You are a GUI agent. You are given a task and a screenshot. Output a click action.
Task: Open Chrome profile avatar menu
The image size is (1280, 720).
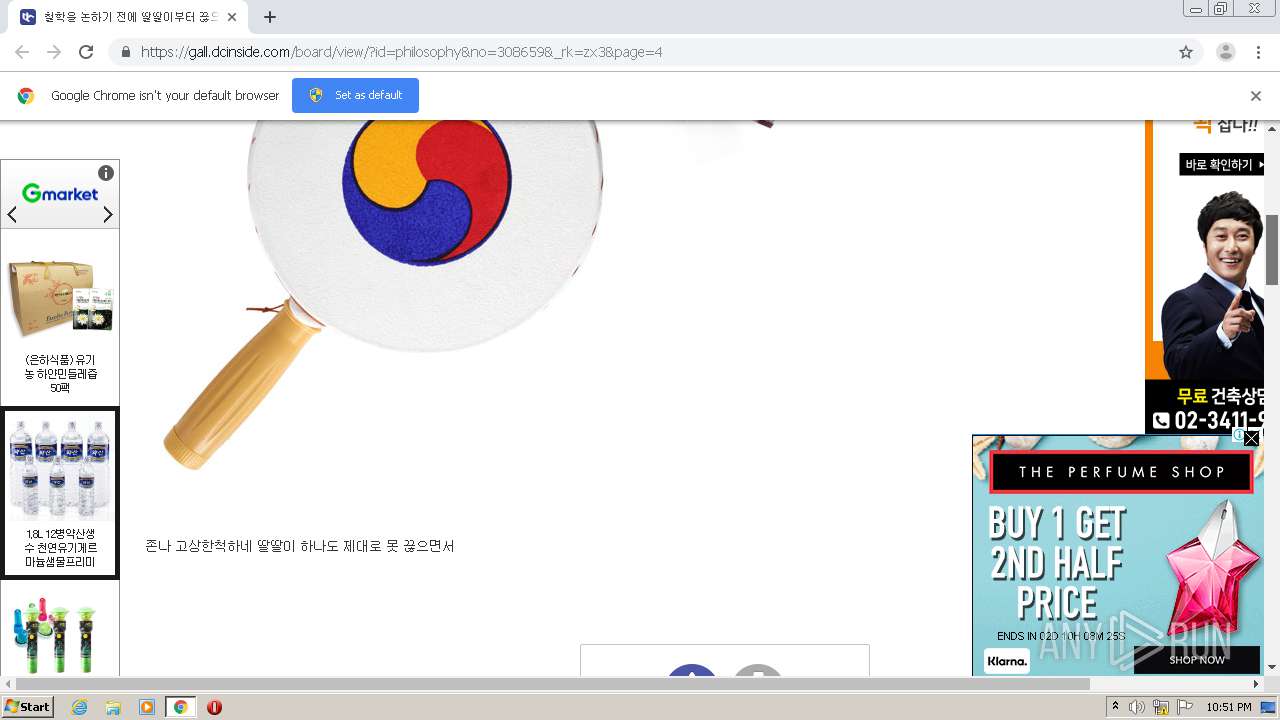point(1225,52)
